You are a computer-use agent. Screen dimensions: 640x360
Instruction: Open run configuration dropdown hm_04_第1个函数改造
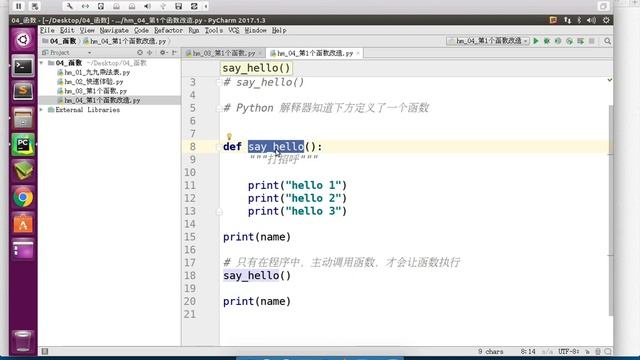click(488, 41)
